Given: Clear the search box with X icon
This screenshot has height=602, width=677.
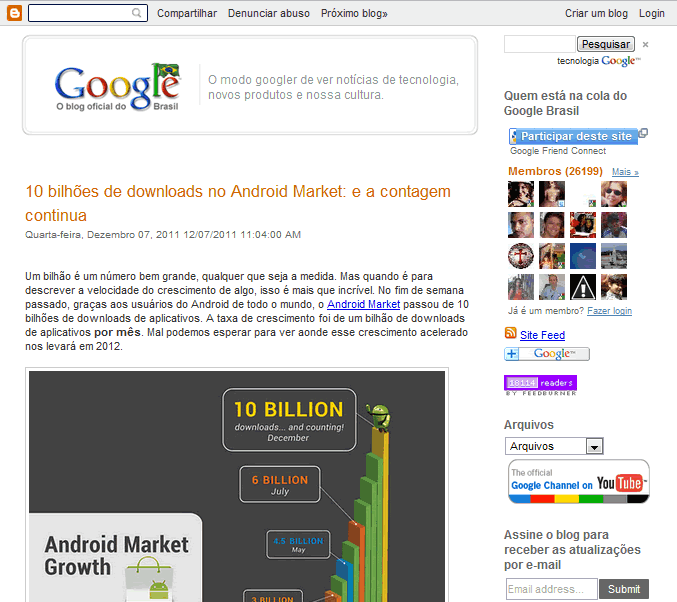Looking at the screenshot, I should 645,44.
